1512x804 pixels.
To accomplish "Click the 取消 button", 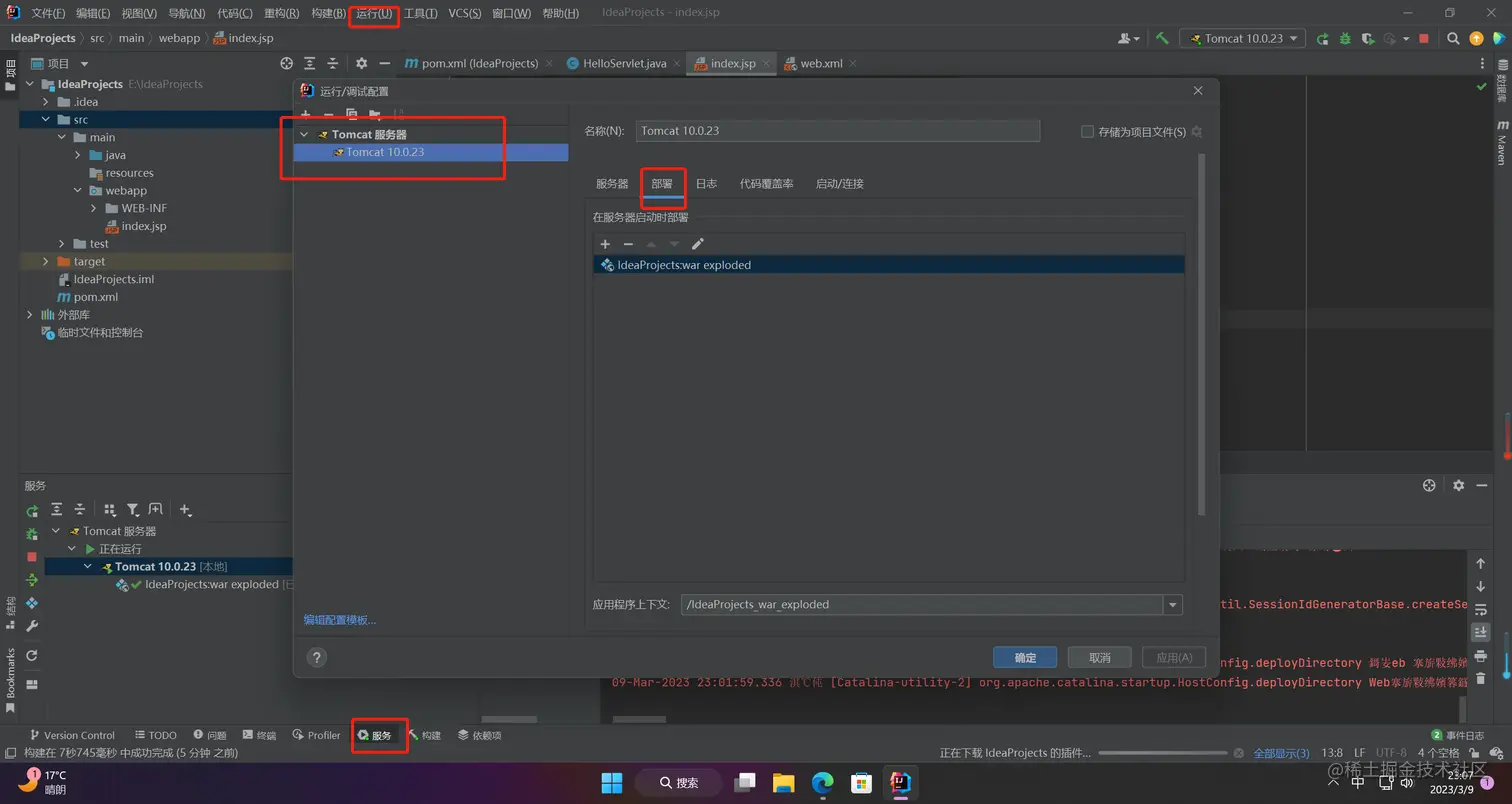I will pos(1100,658).
